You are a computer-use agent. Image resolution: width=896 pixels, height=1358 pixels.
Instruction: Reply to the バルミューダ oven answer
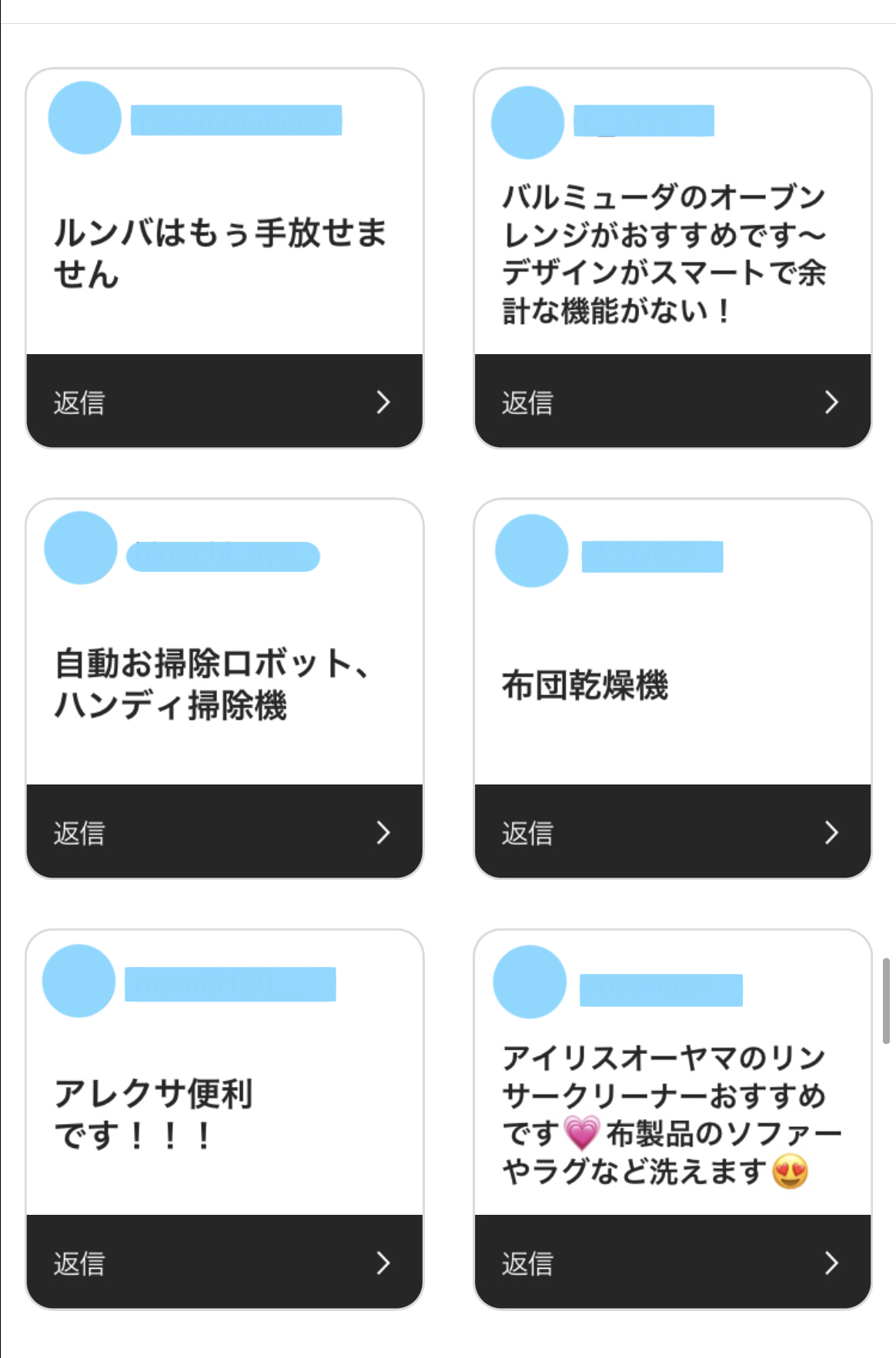(528, 402)
